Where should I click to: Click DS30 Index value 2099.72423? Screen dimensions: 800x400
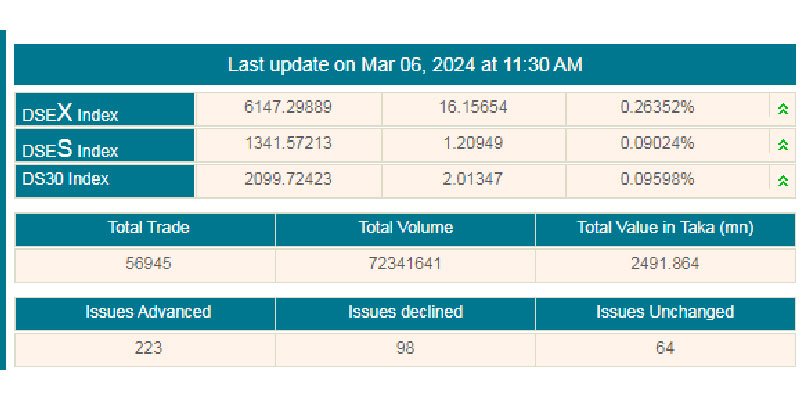[x=288, y=179]
